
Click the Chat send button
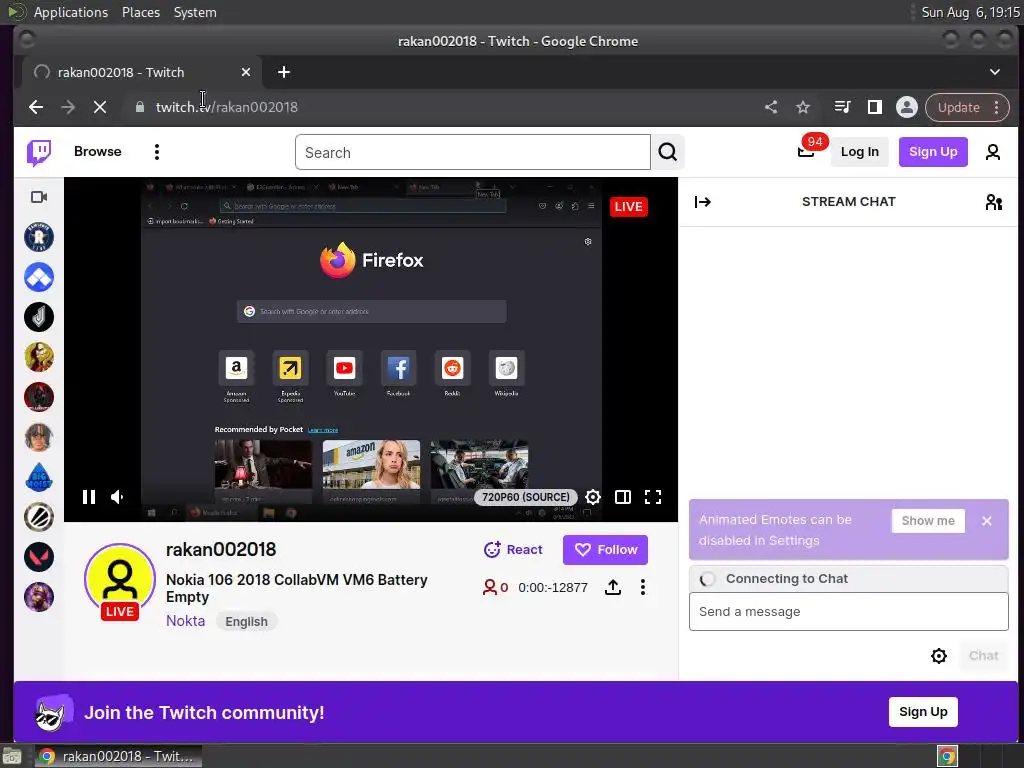click(x=984, y=656)
